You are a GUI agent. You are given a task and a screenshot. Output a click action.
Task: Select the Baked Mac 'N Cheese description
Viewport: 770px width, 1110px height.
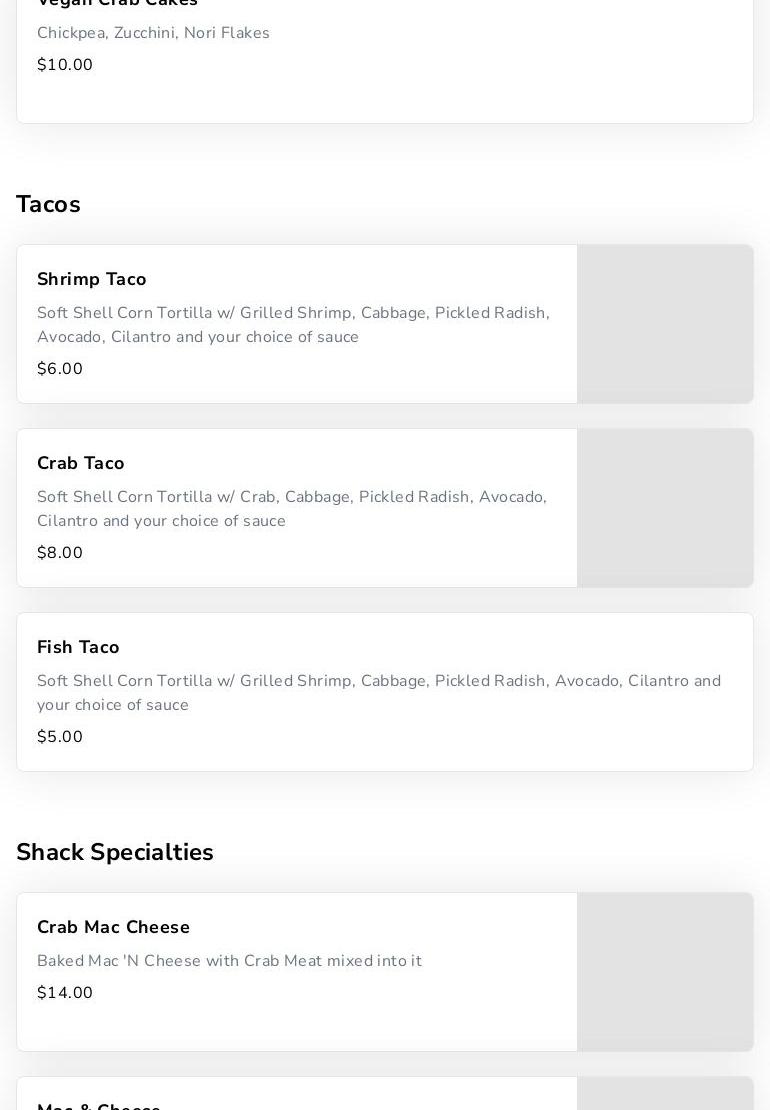tap(229, 961)
